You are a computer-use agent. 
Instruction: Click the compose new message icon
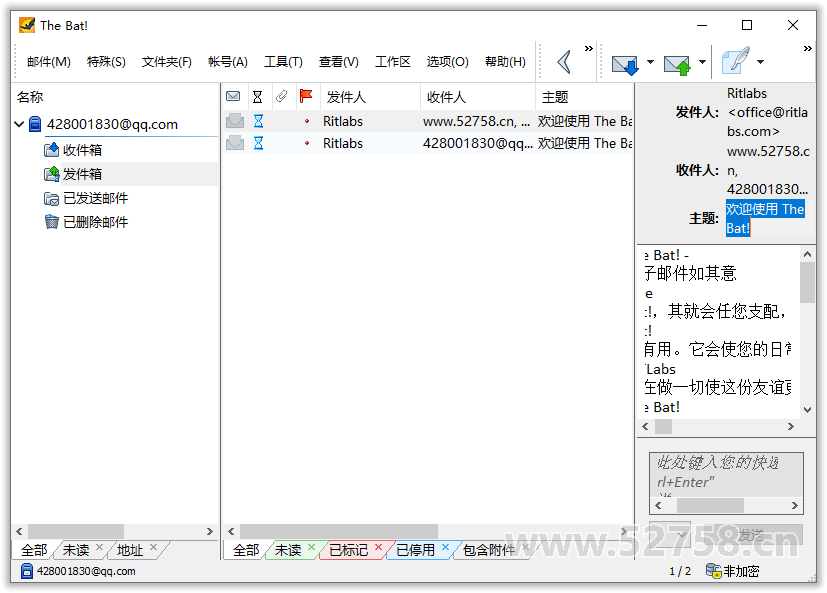735,60
